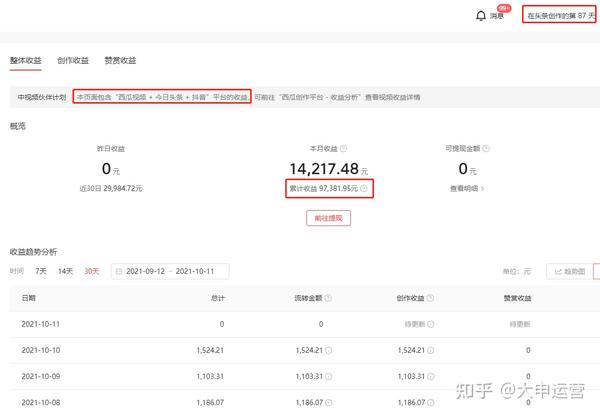The image size is (600, 415).
Task: Click the 日期 column header
Action: tap(29, 298)
